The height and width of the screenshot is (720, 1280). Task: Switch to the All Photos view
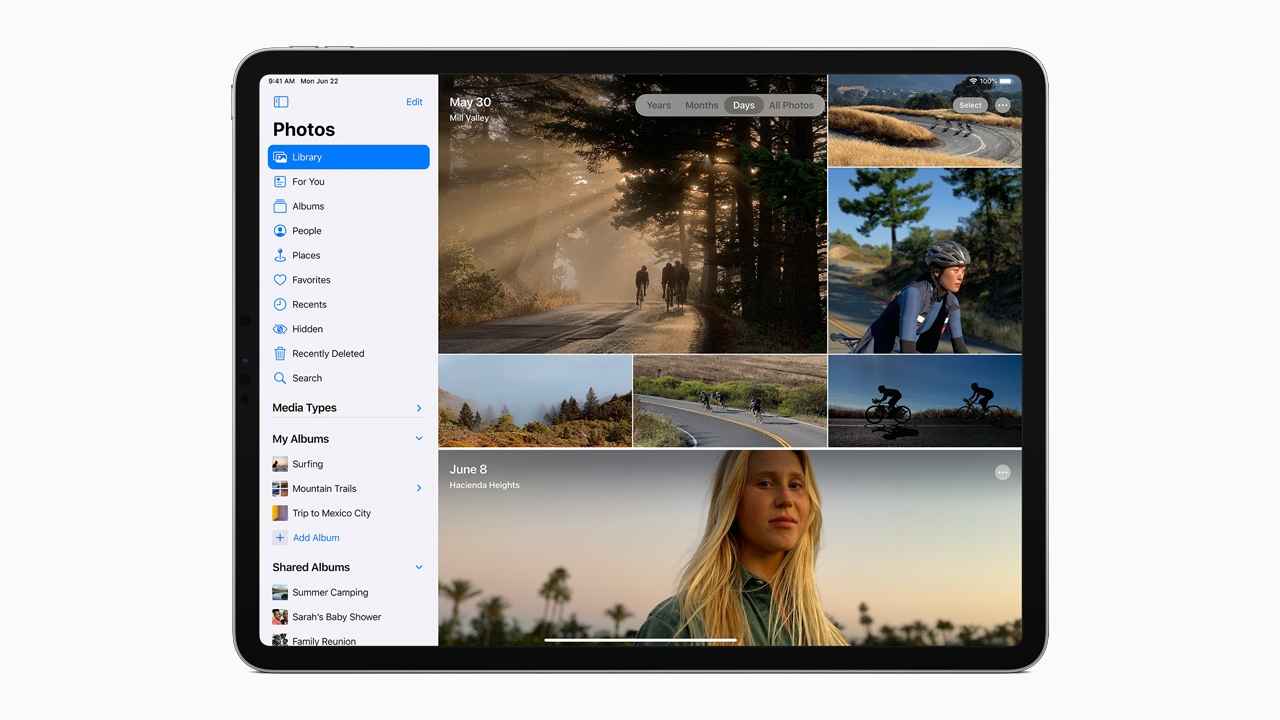coord(791,105)
